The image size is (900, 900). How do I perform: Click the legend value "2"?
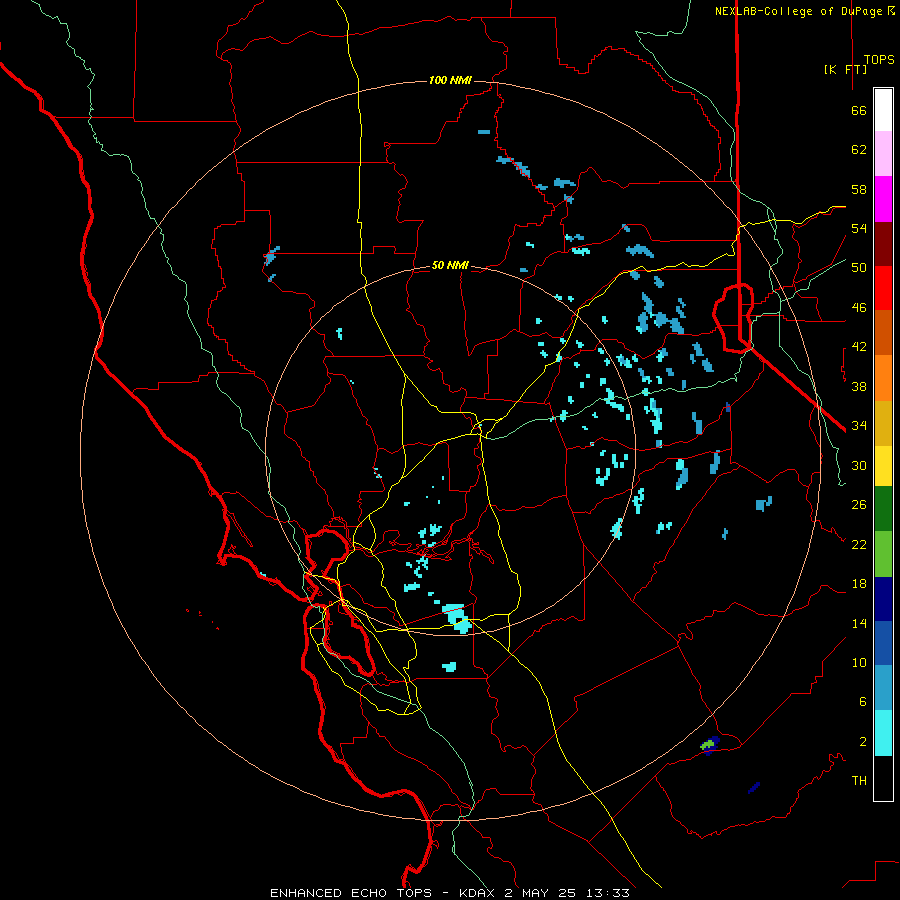coord(863,742)
